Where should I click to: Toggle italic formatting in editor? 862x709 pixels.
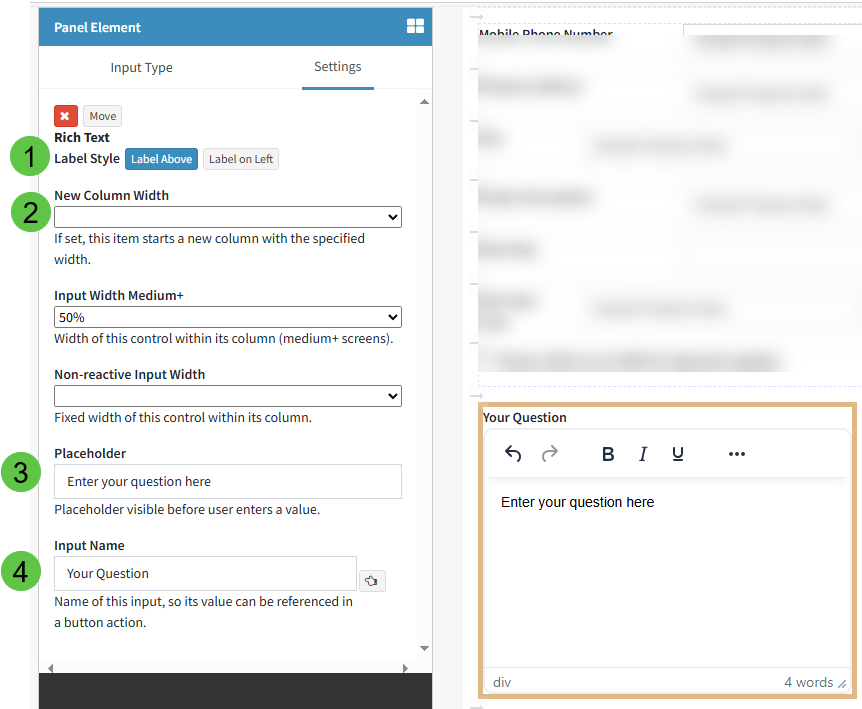tap(643, 454)
